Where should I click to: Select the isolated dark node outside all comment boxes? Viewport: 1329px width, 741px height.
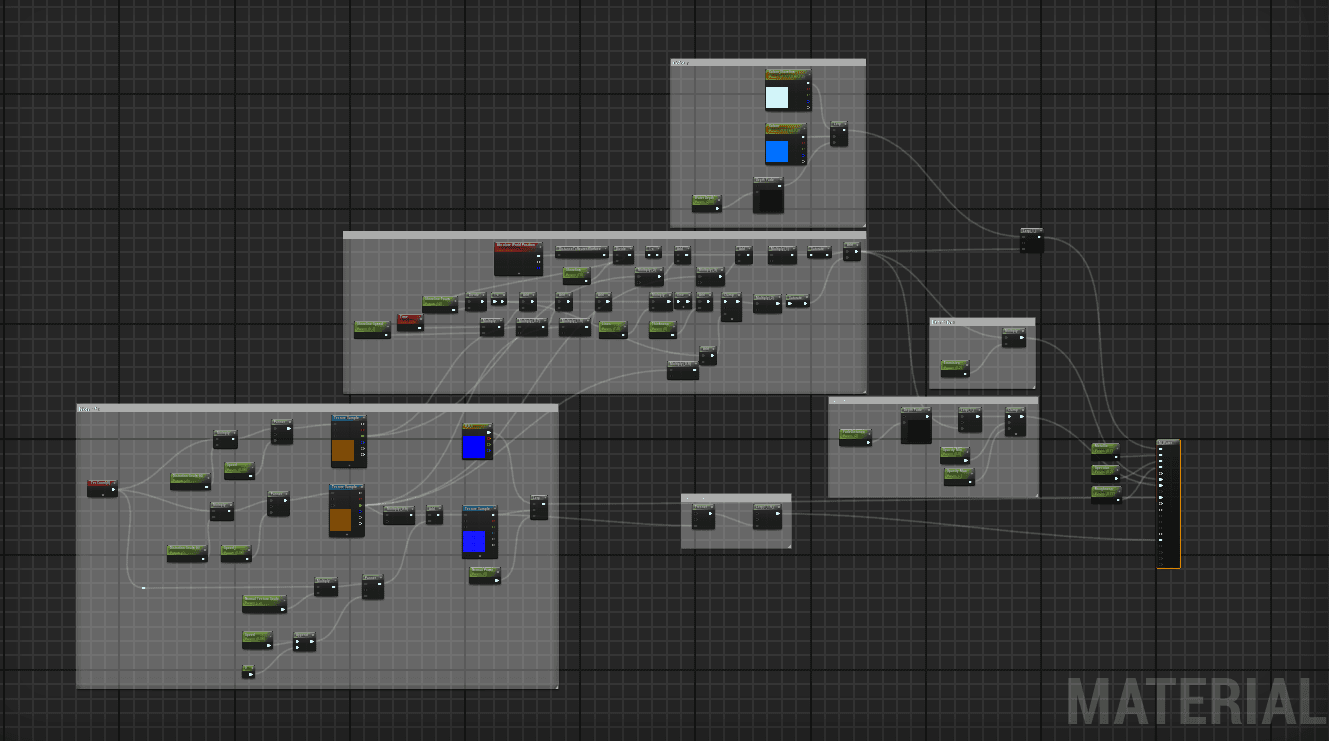pos(1031,240)
